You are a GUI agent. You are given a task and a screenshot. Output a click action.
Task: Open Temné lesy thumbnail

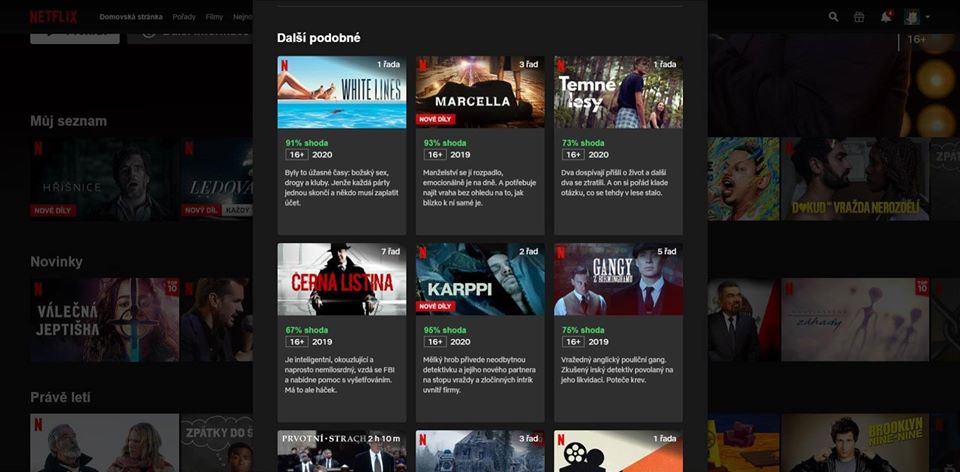tap(618, 92)
